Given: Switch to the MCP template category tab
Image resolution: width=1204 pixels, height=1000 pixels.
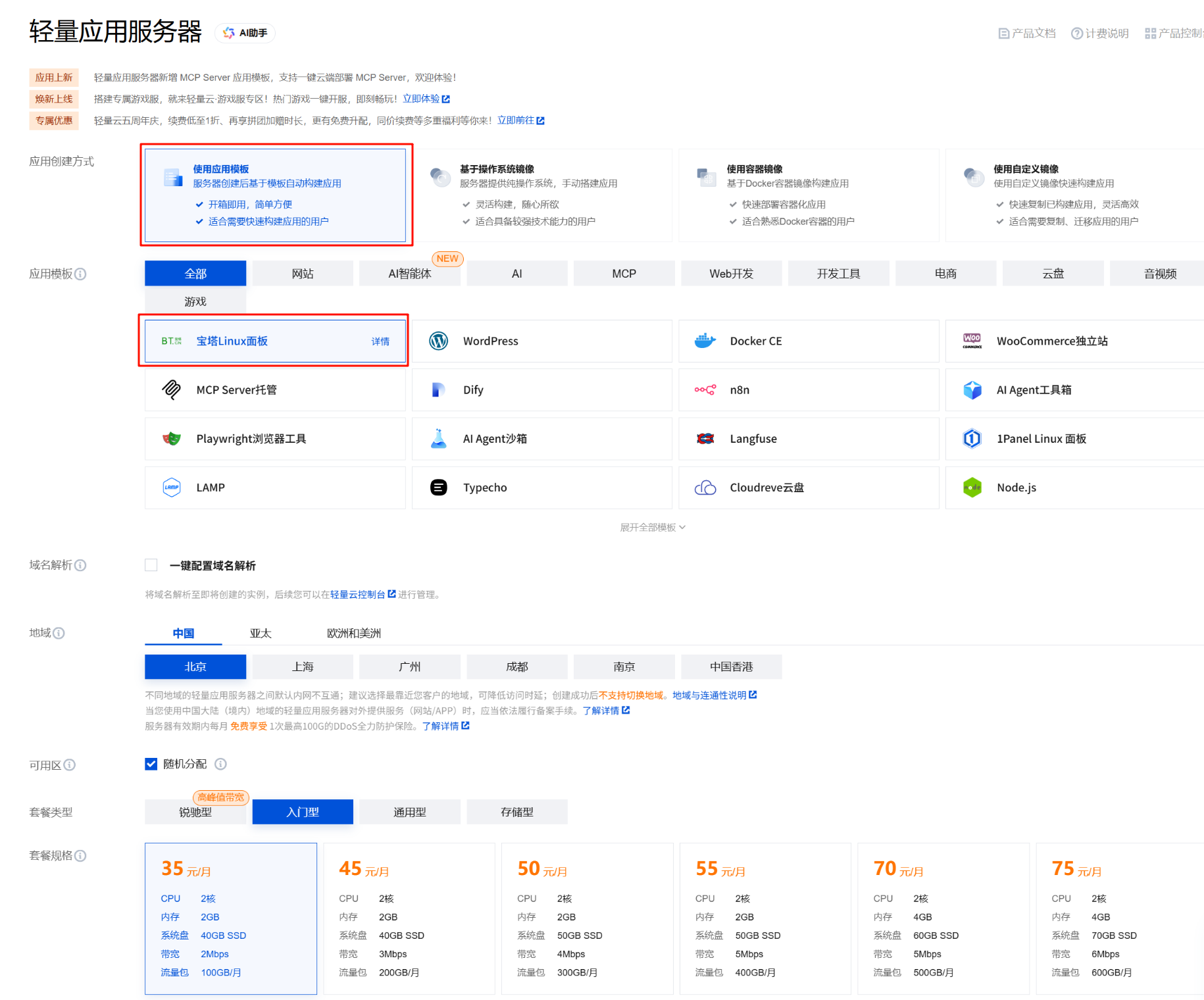Looking at the screenshot, I should tap(624, 274).
